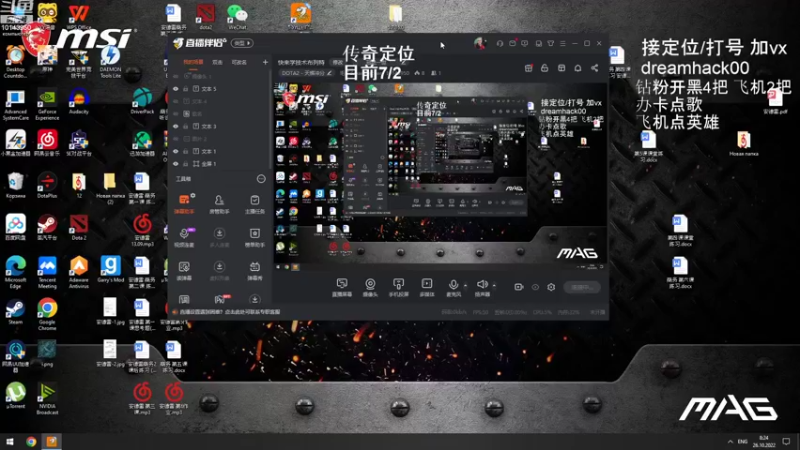The image size is (800, 450).
Task: Open the orange danmaku assistant tool
Action: point(184,204)
